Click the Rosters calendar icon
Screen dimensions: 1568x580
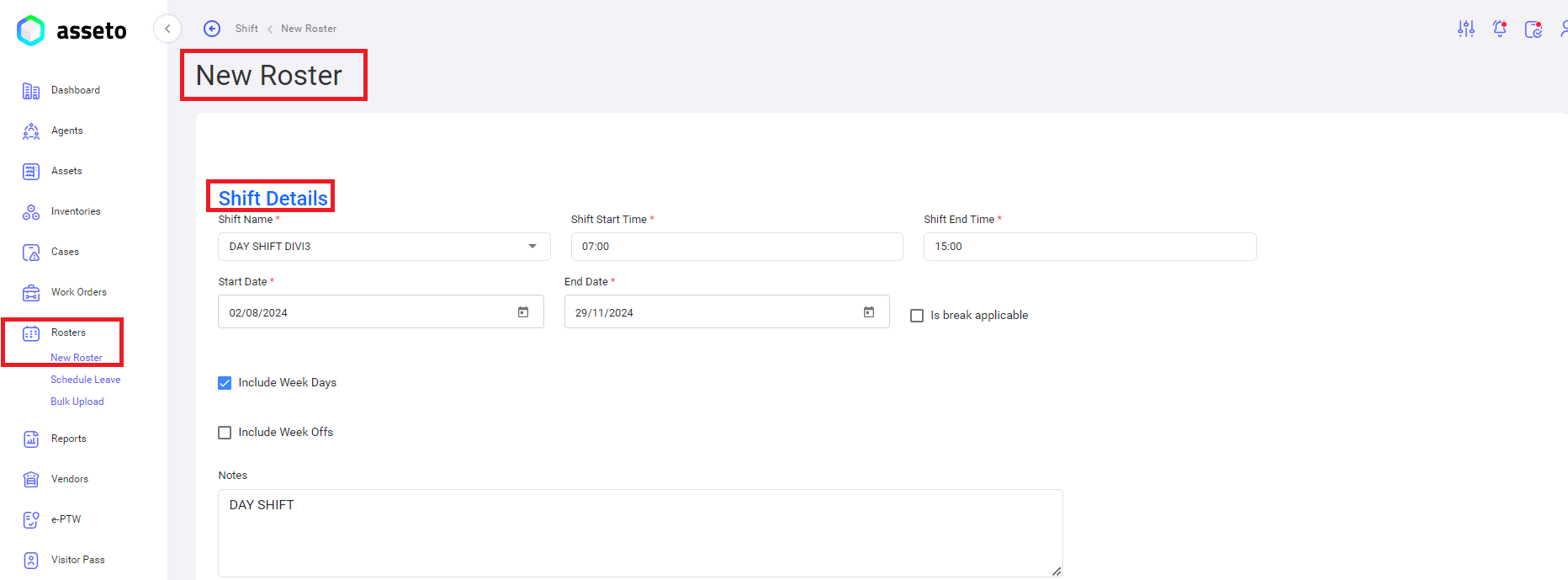[x=31, y=333]
